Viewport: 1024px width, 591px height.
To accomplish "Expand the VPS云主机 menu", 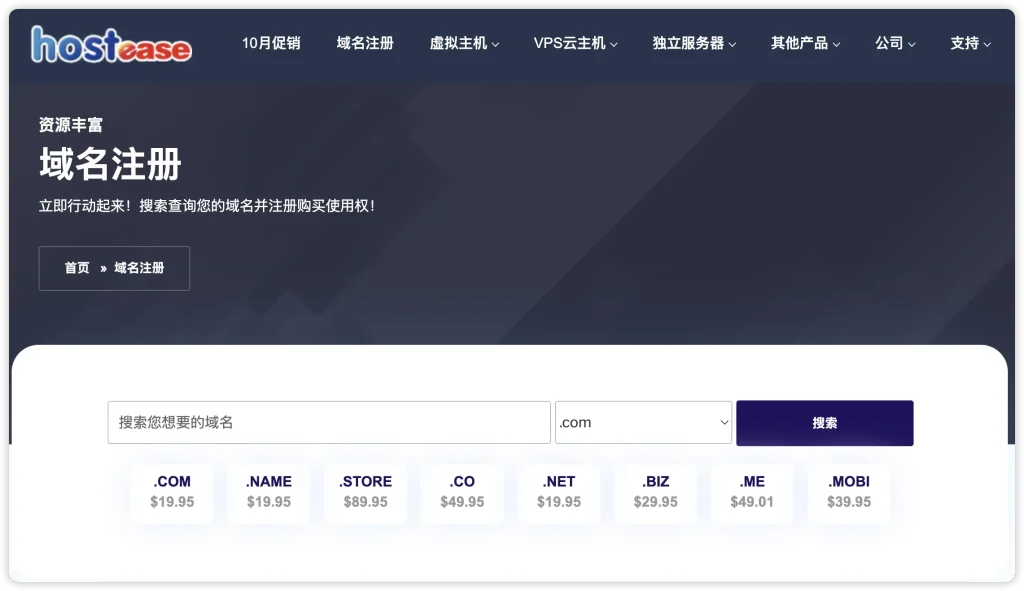I will (x=575, y=43).
